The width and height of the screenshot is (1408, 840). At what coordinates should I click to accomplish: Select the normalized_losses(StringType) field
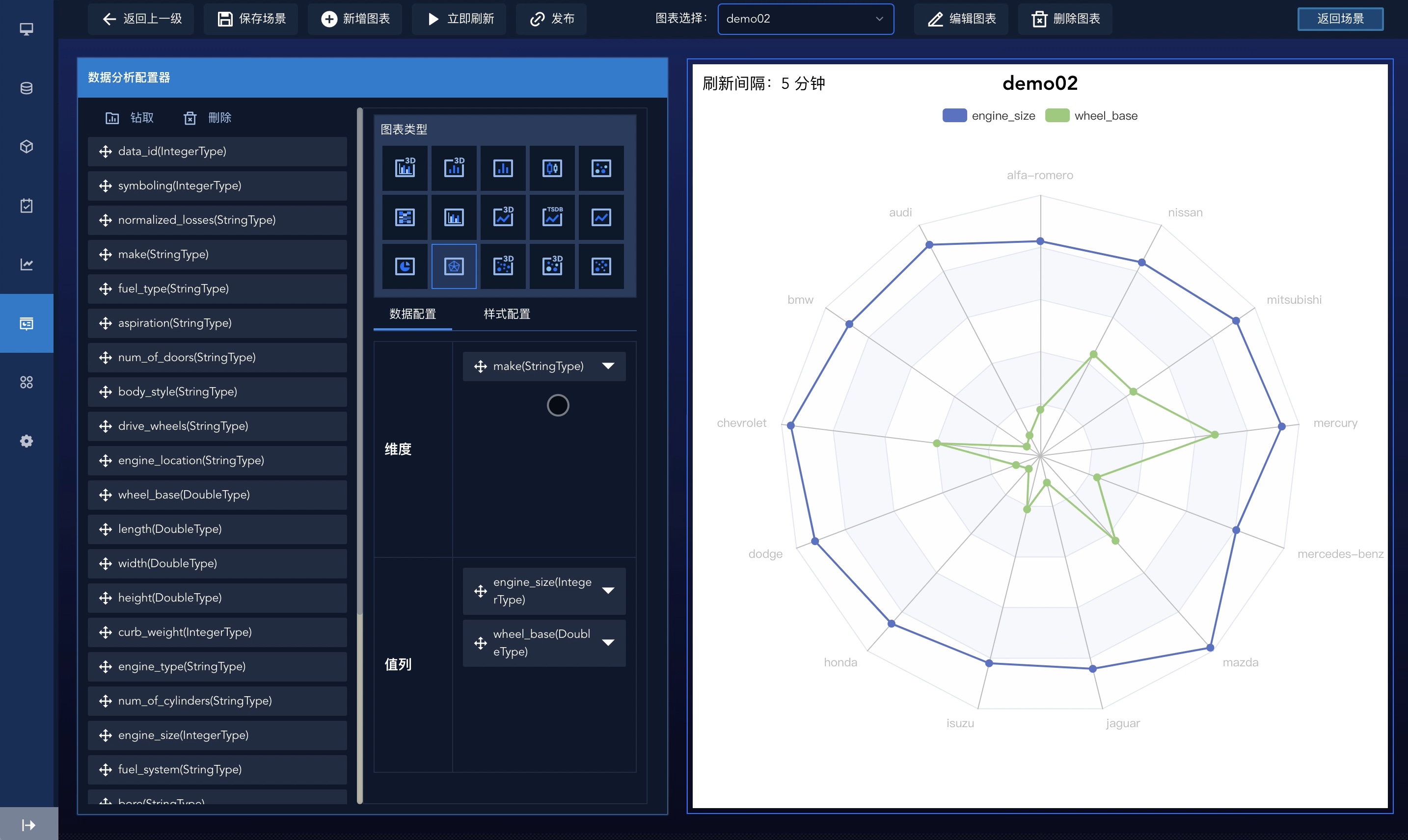[x=217, y=220]
